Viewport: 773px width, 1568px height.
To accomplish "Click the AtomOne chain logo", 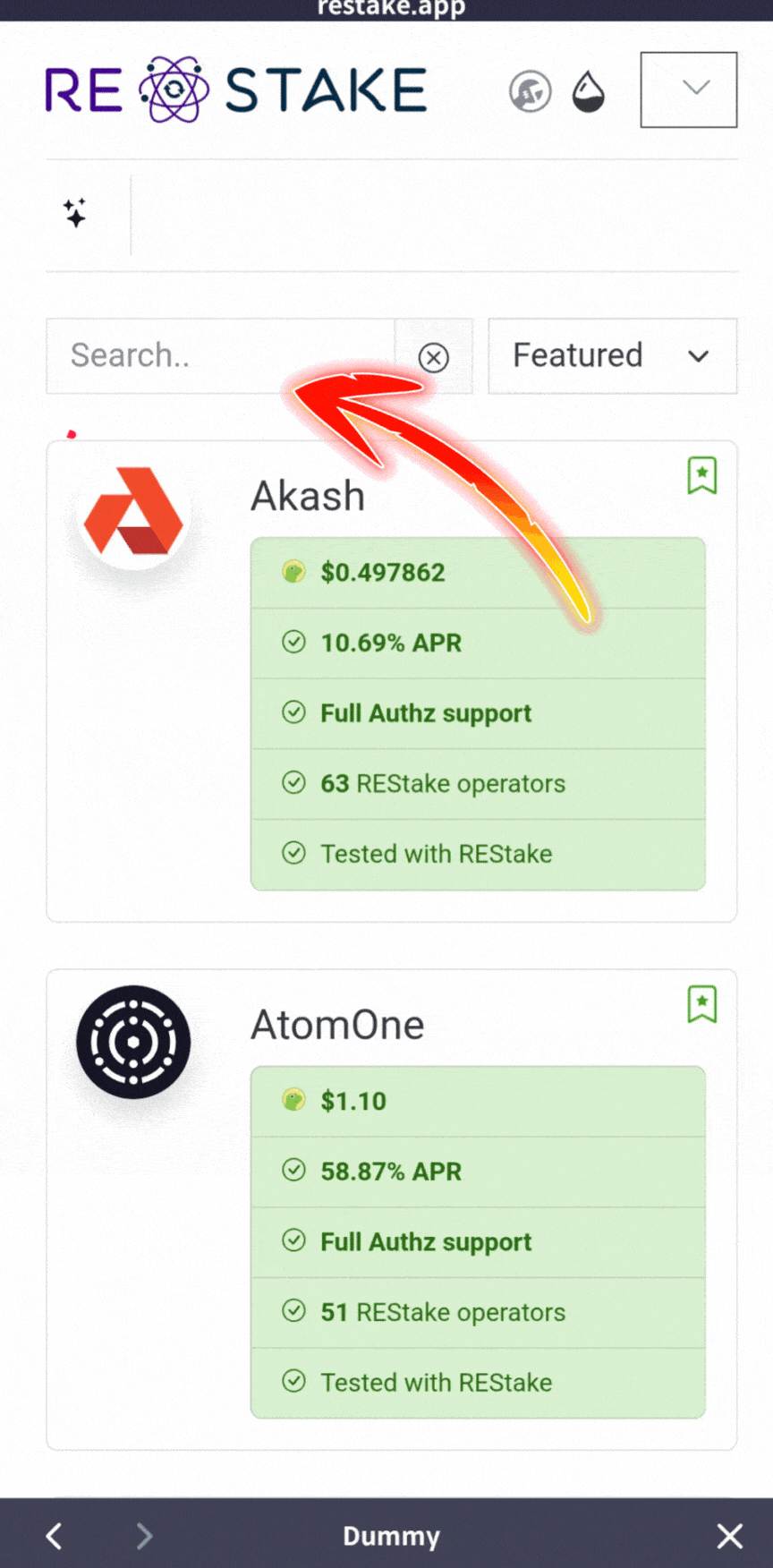I will 132,1040.
